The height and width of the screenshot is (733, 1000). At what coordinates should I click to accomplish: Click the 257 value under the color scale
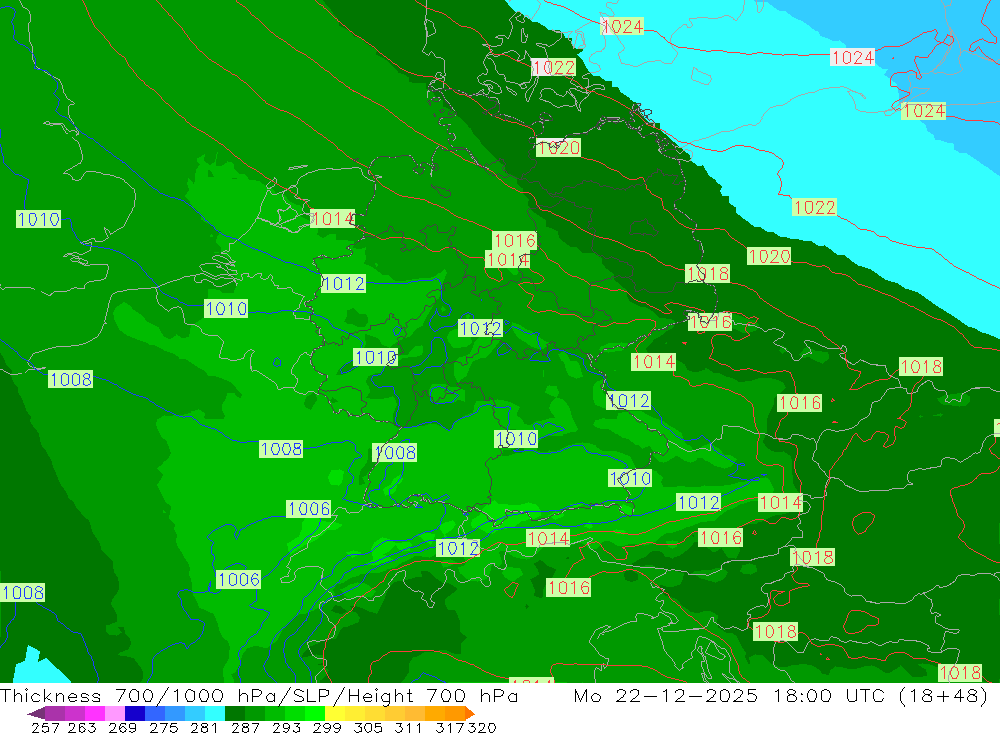[45, 727]
